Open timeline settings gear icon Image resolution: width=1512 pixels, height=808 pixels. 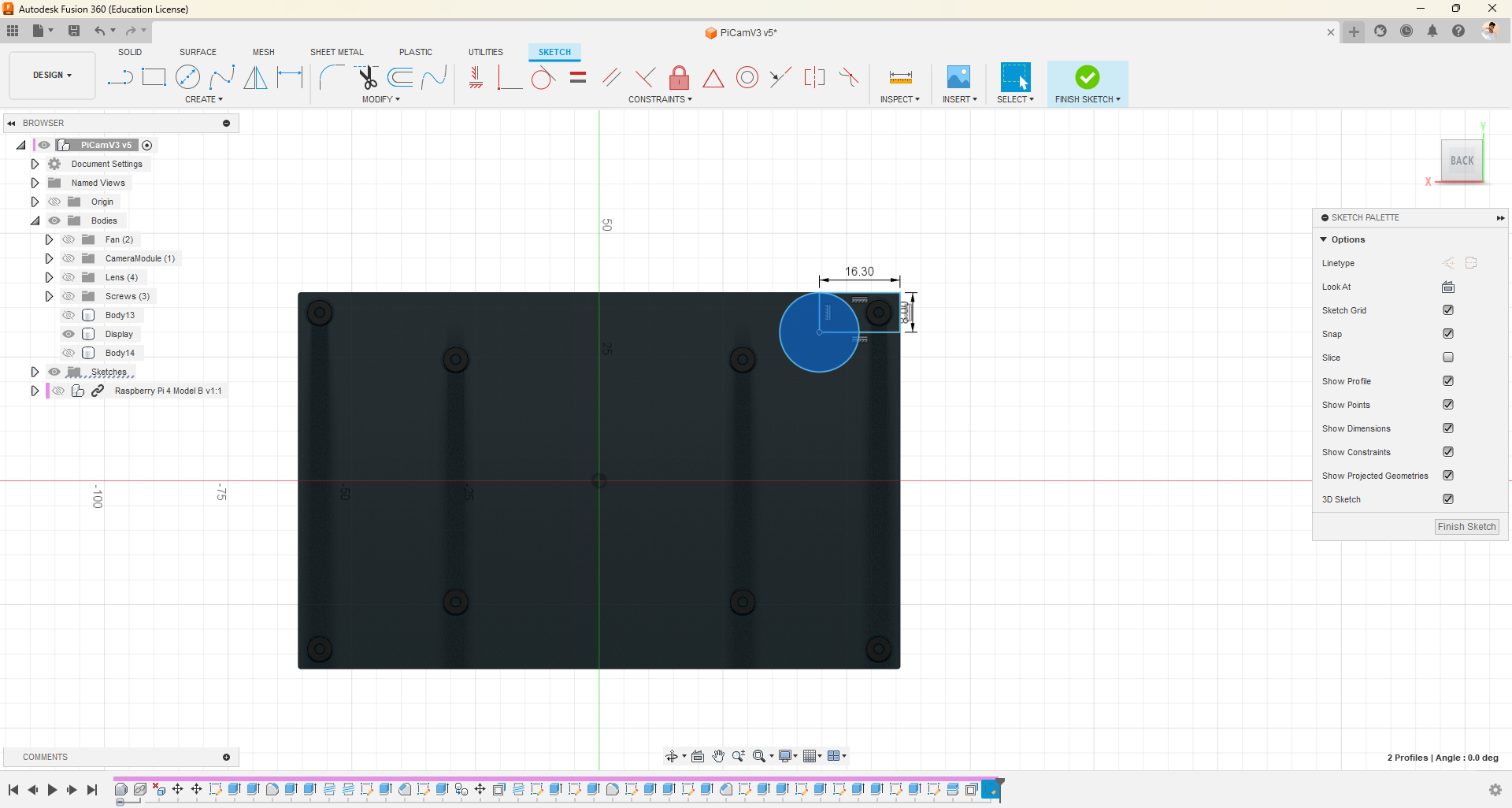[1495, 790]
